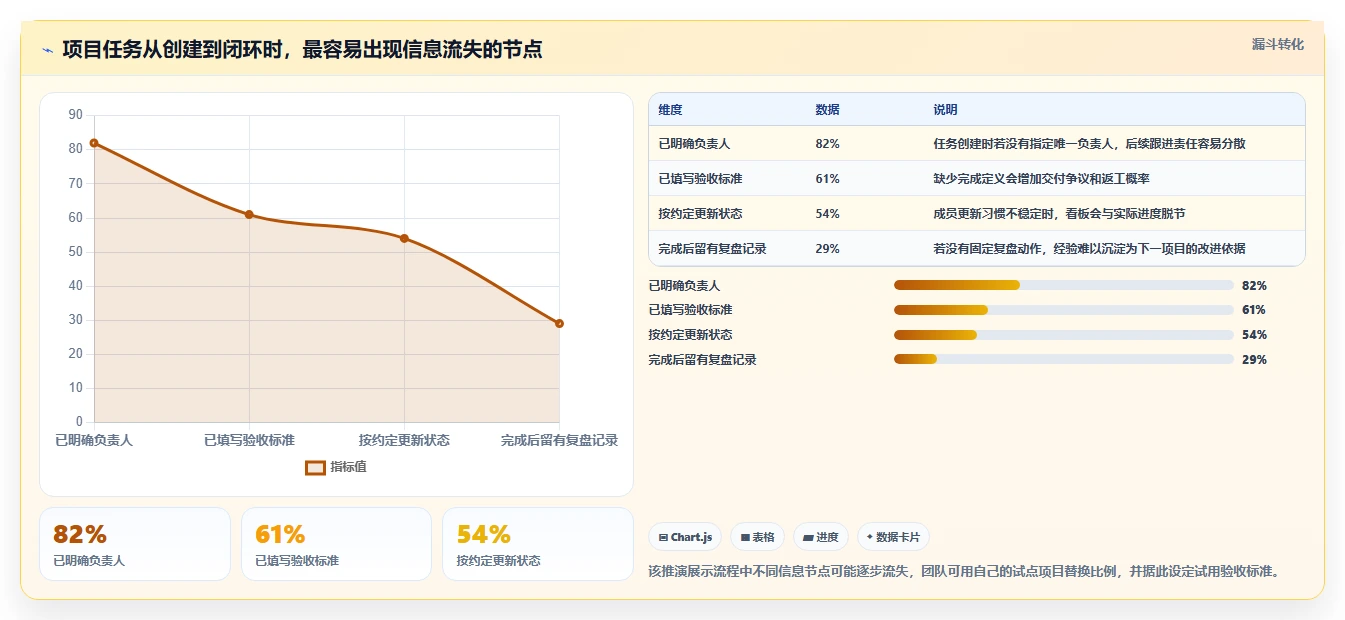Click the 29% text right of last progress bar
The width and height of the screenshot is (1345, 620).
coord(1254,360)
